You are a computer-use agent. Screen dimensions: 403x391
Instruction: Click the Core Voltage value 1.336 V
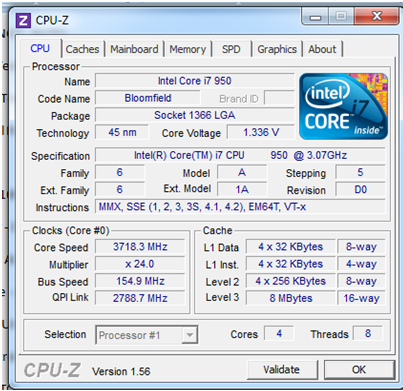(261, 132)
